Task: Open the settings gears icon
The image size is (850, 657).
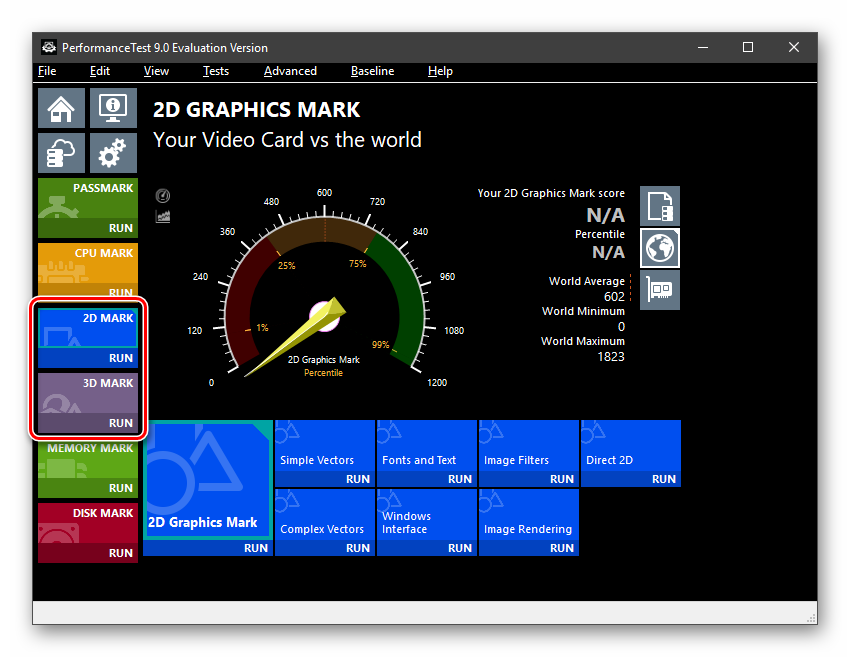Action: click(x=113, y=153)
